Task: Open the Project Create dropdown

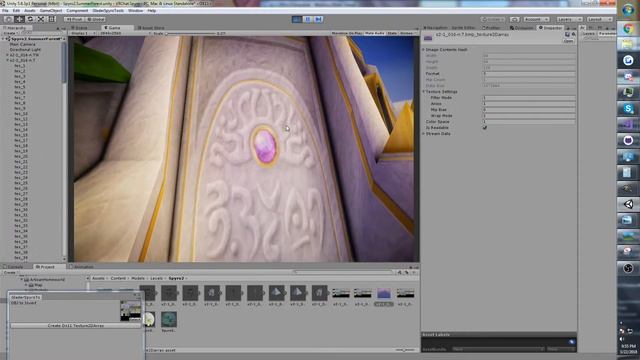Action: (10, 272)
